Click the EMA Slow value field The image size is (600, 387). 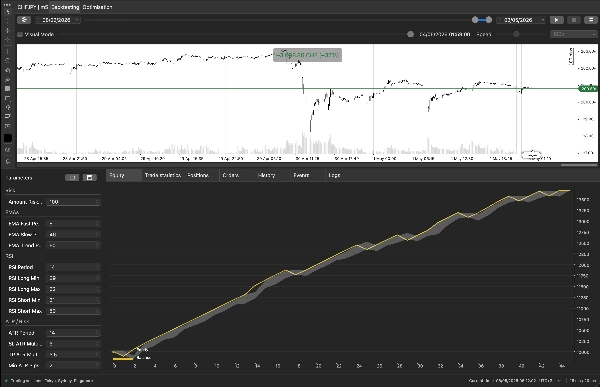[73, 235]
